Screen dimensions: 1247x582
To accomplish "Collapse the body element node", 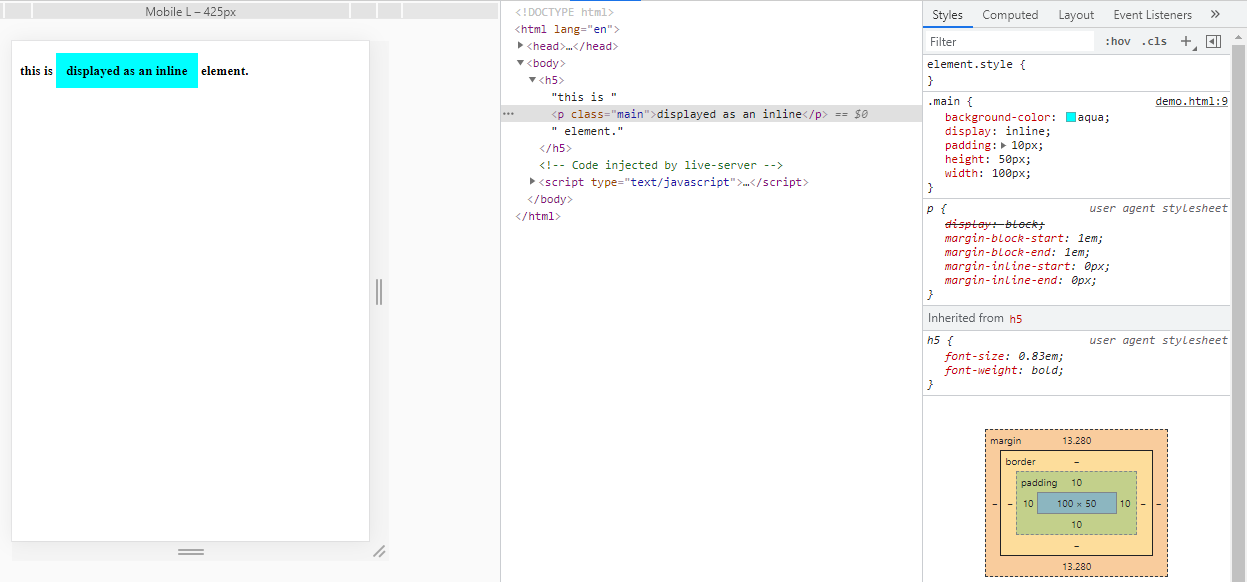I will 521,63.
